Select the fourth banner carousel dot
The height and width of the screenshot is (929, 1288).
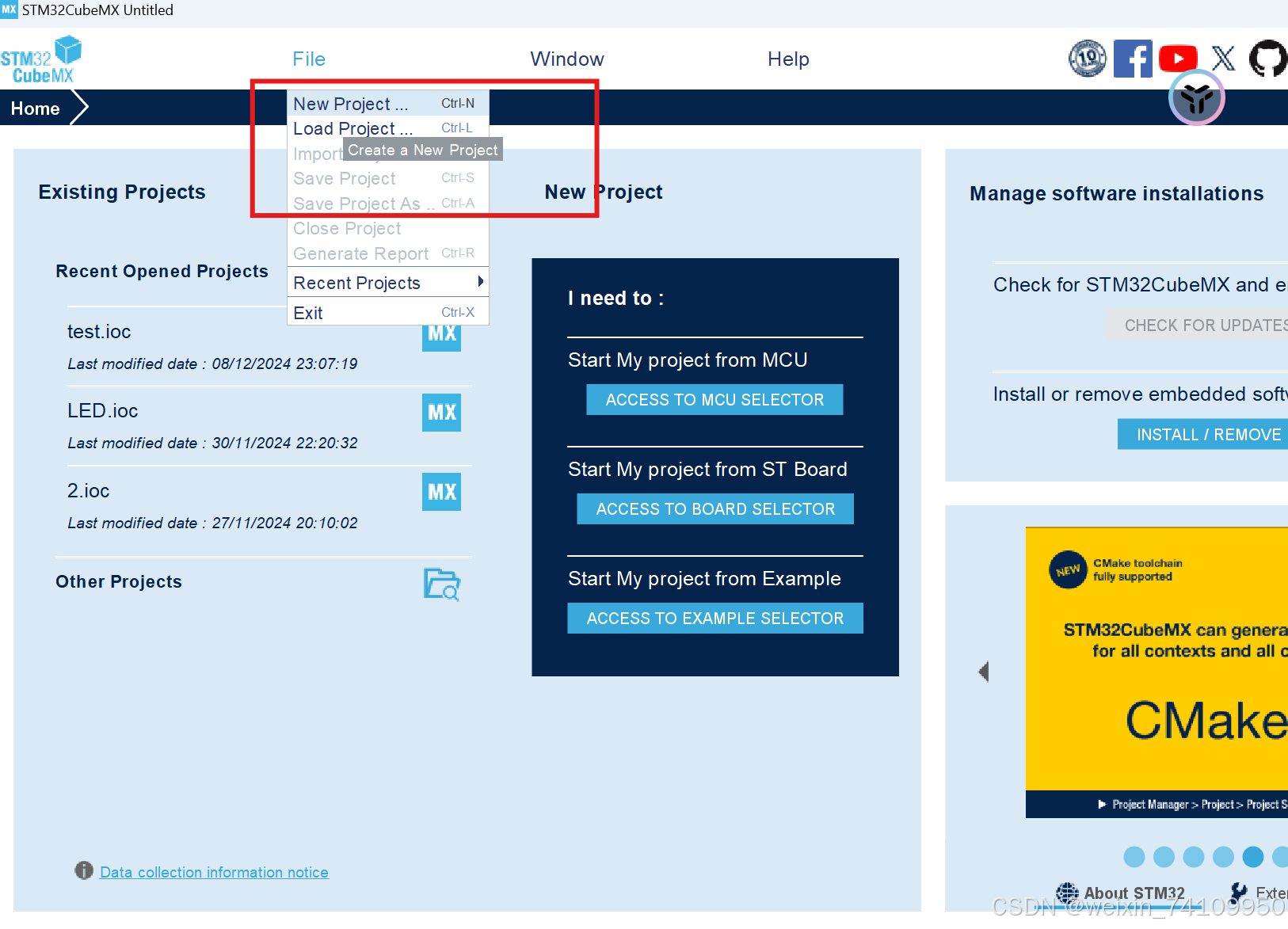click(1223, 857)
